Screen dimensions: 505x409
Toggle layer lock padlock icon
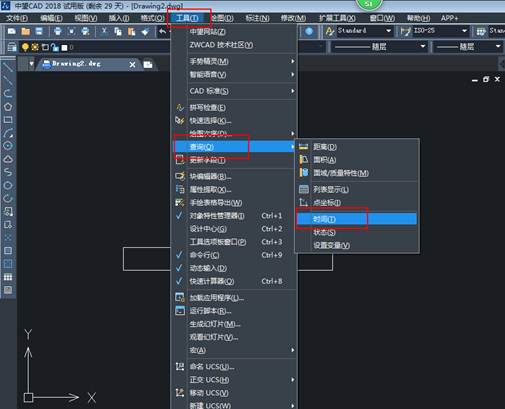point(55,48)
